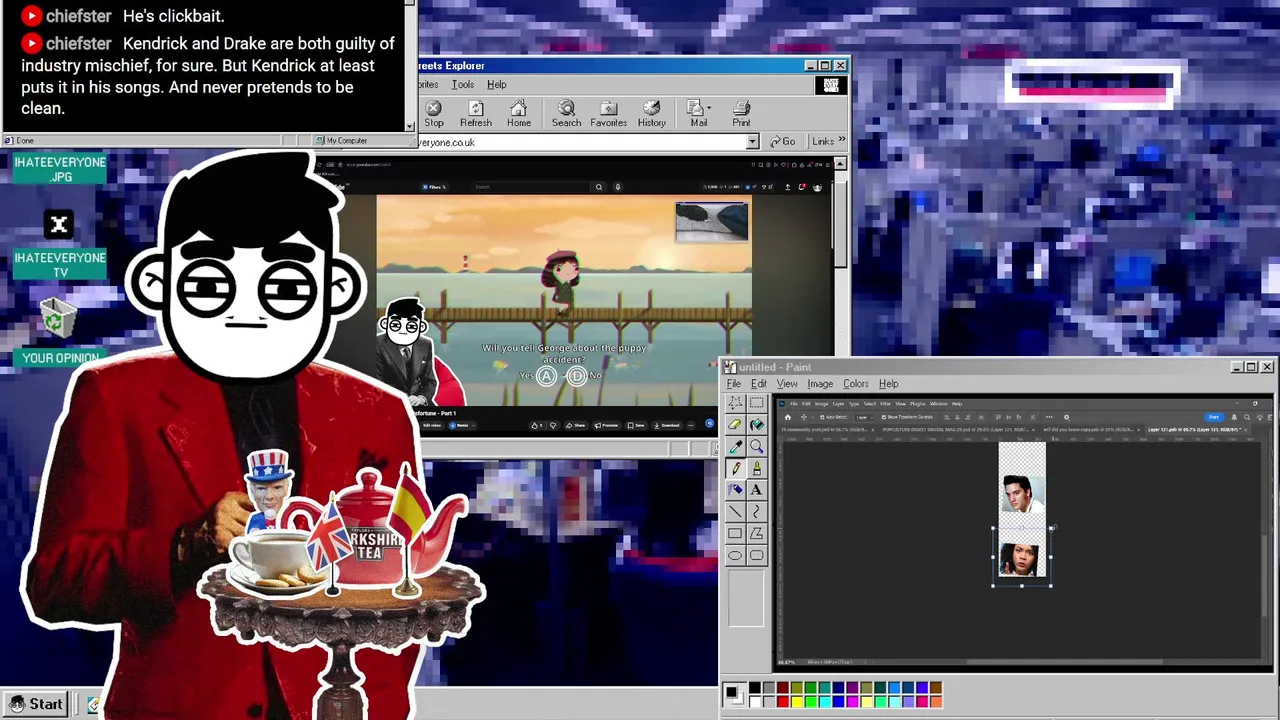Viewport: 1280px width, 720px height.
Task: Toggle Show Transform Controls checkbox
Action: (x=884, y=417)
